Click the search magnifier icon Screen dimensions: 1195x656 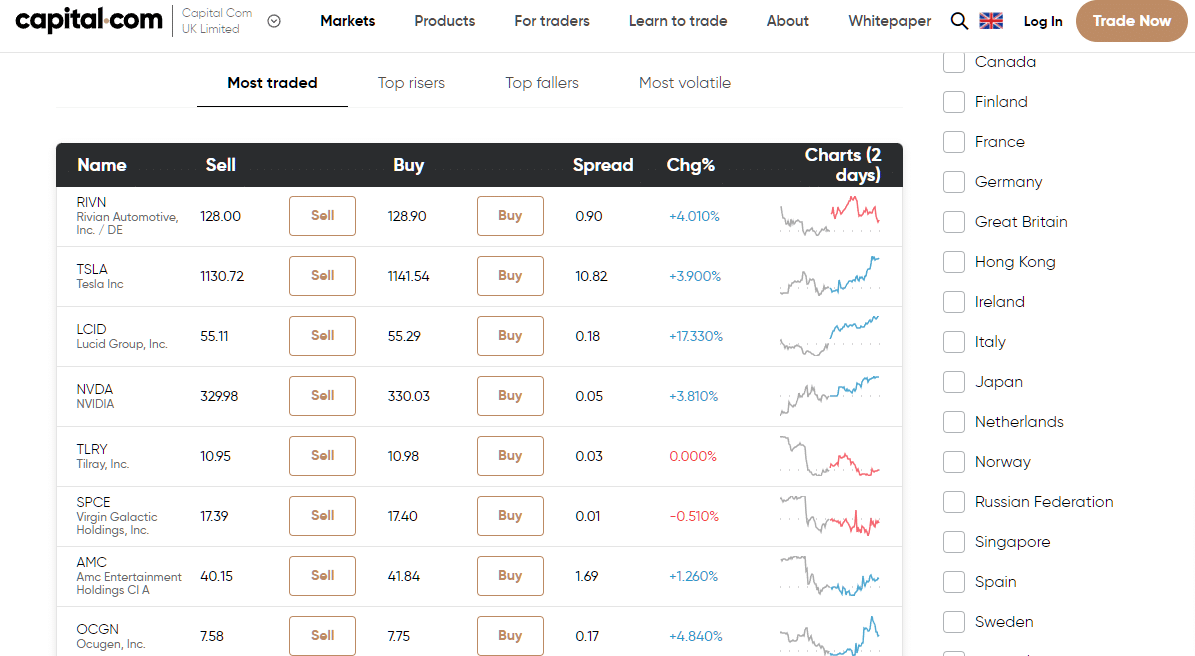click(959, 21)
